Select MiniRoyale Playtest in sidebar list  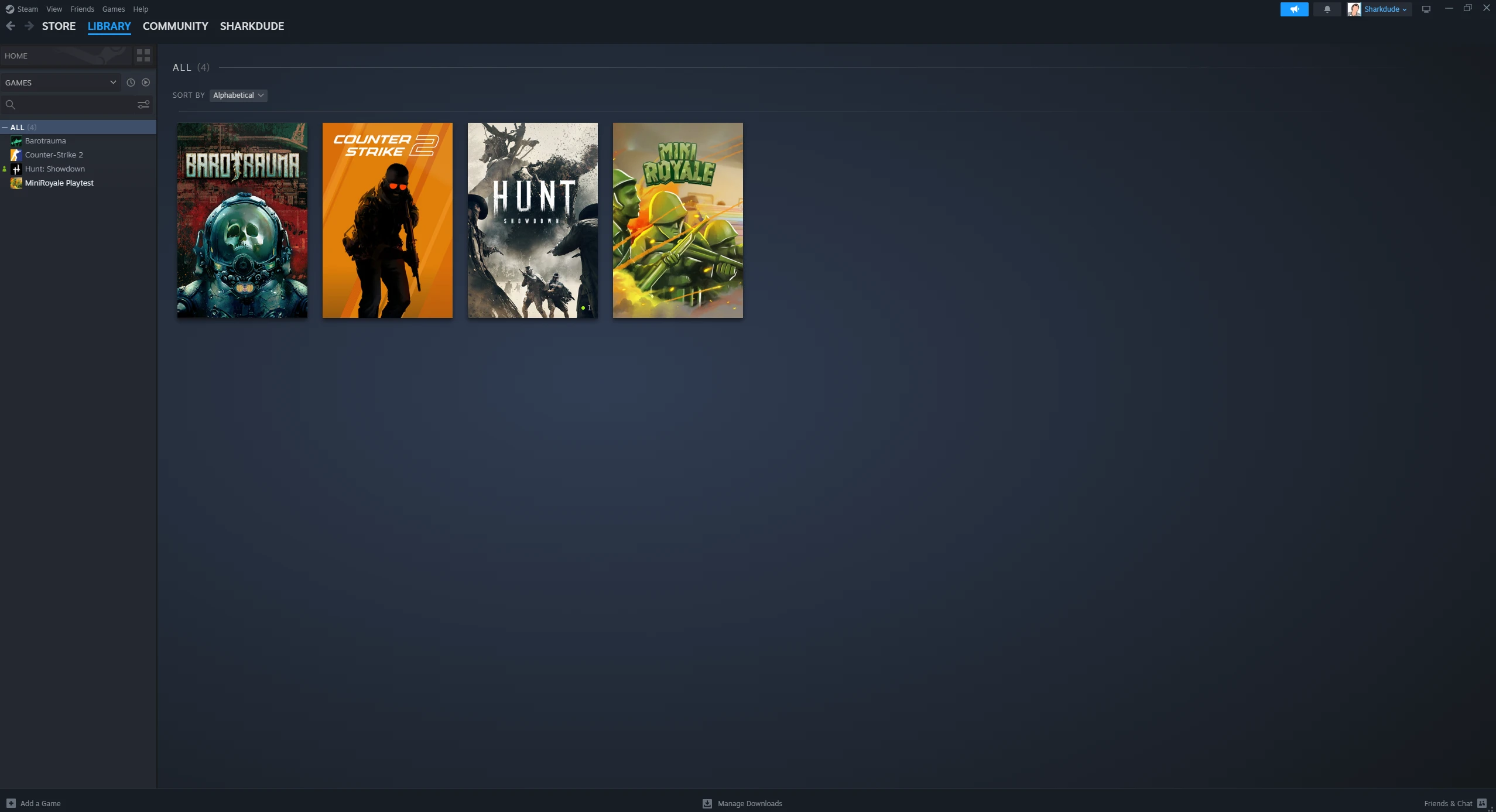coord(59,182)
